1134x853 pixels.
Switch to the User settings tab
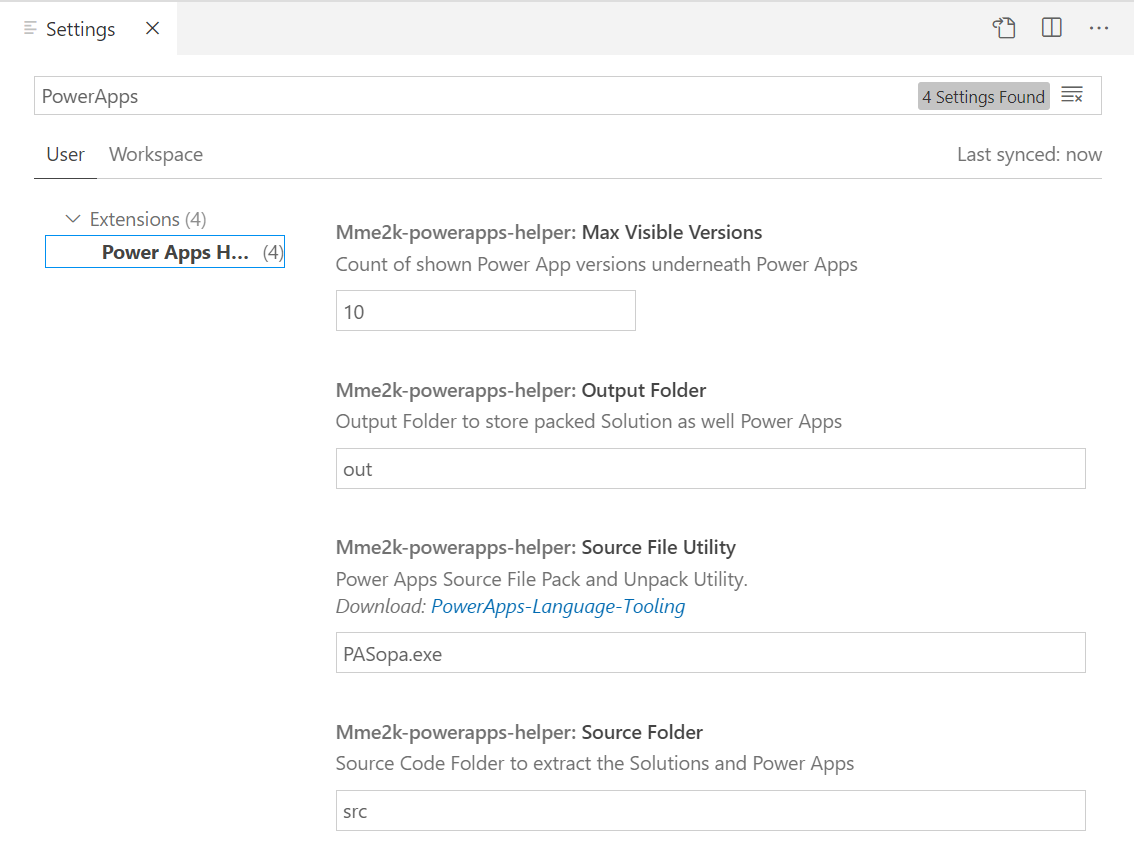pos(65,154)
